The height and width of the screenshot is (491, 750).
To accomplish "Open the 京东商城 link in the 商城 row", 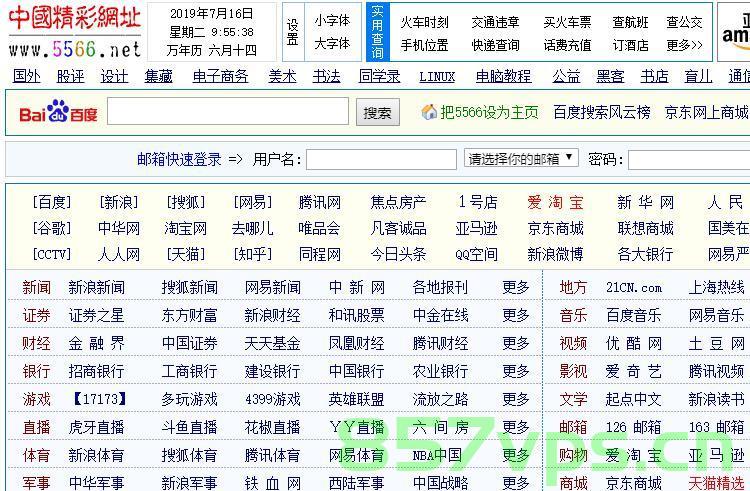I will coord(634,483).
